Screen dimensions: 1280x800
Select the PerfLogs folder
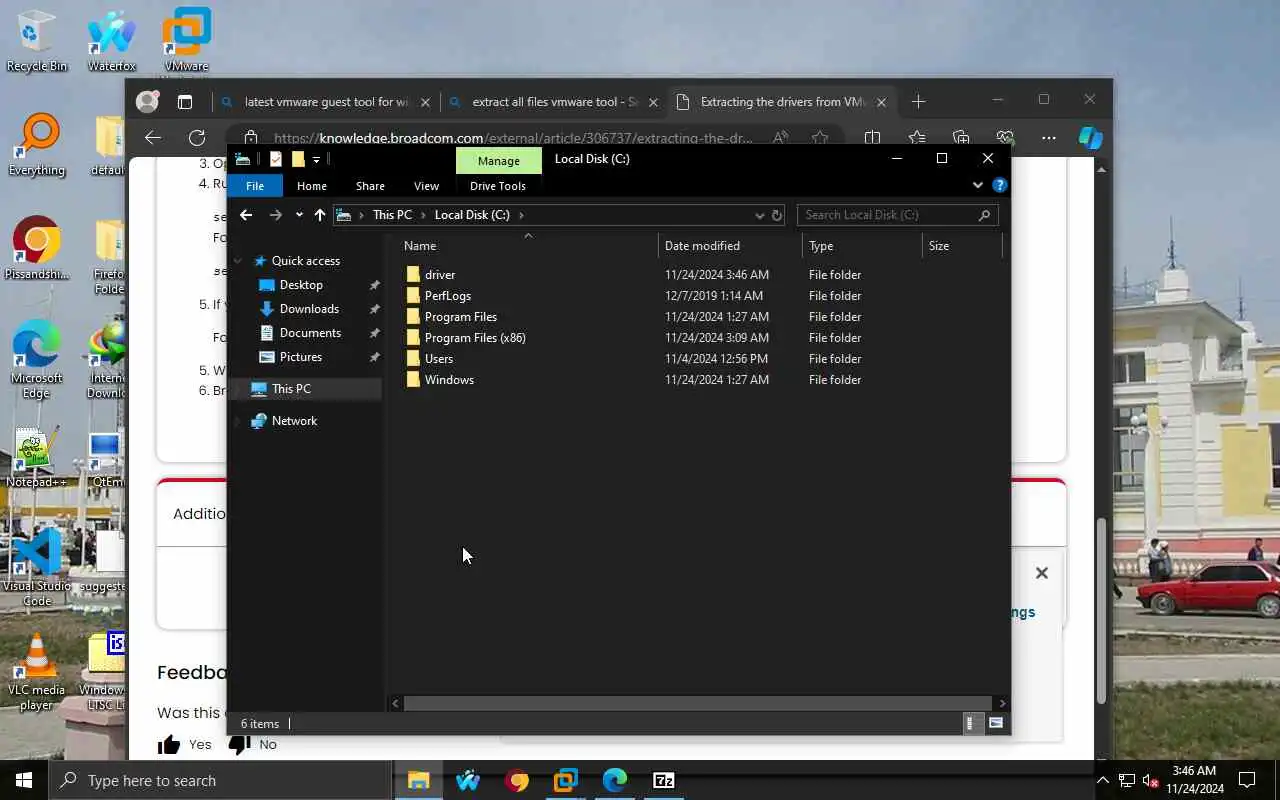(447, 296)
